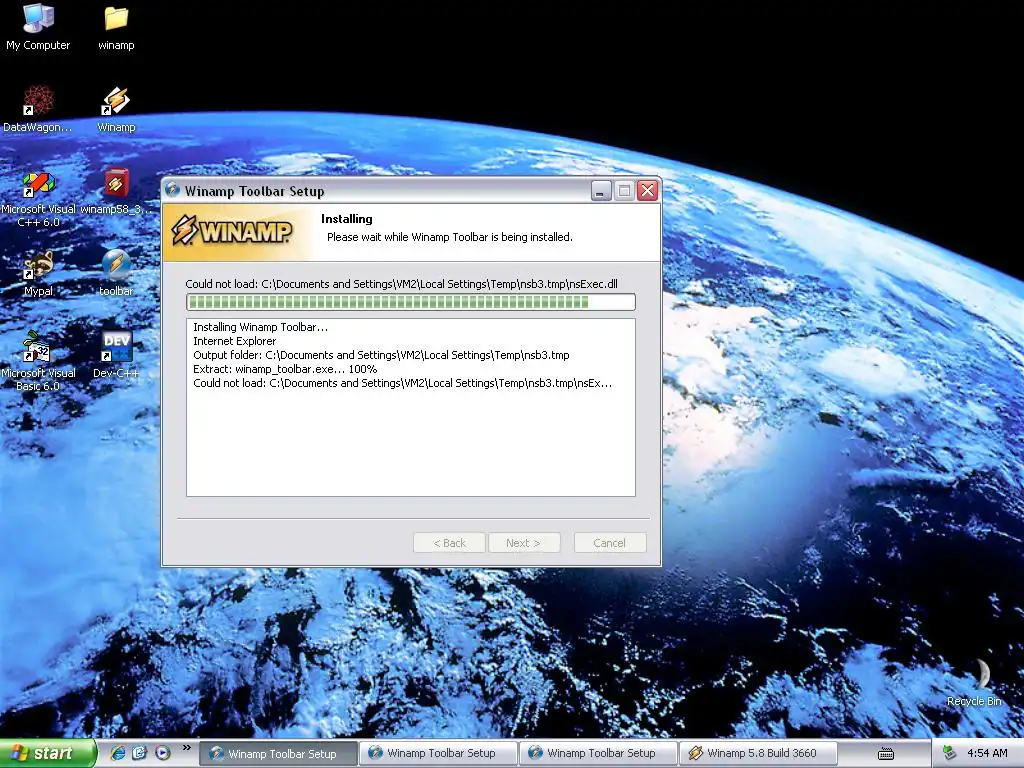Minimize the Winamp Toolbar Setup window
1024x768 pixels.
point(601,191)
